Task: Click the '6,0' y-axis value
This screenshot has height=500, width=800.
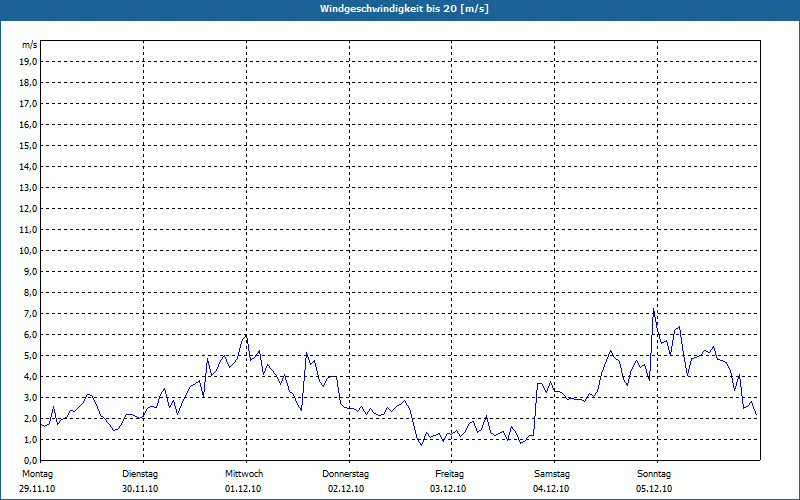Action: 30,335
